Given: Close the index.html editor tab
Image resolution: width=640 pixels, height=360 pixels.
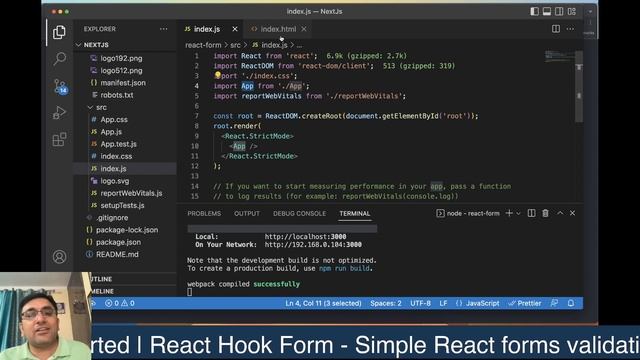Looking at the screenshot, I should tap(304, 29).
